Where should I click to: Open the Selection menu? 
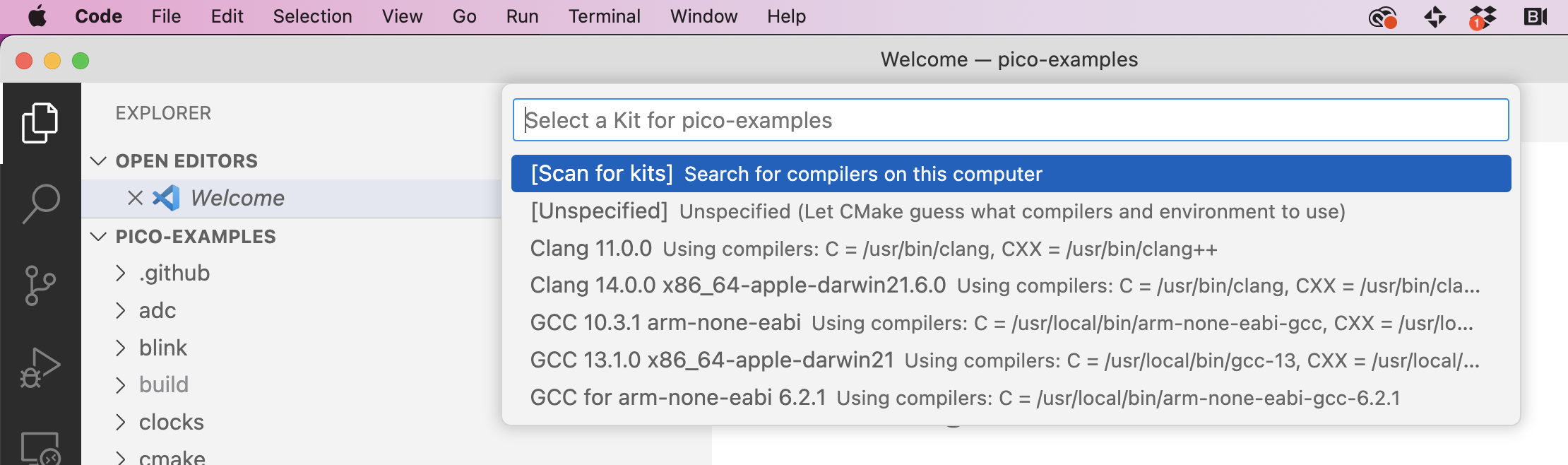pos(312,16)
